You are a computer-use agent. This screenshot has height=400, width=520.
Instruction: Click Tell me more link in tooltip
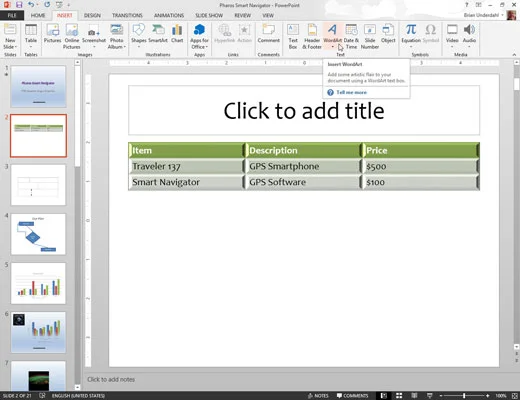coord(351,92)
